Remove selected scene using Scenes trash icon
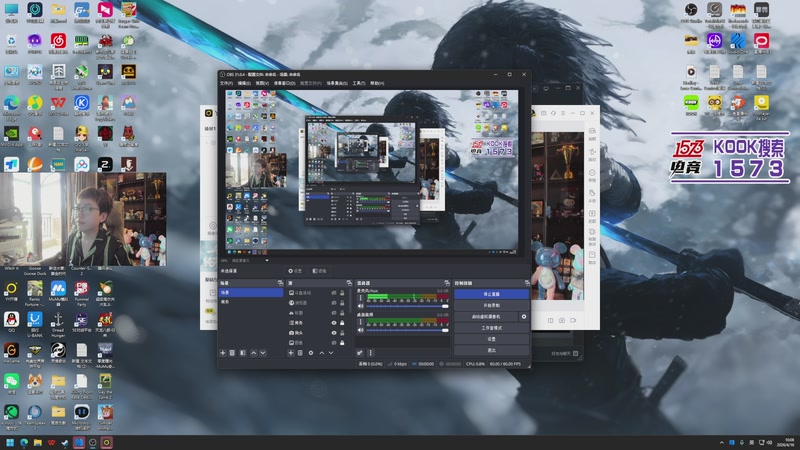Image resolution: width=800 pixels, height=450 pixels. pyautogui.click(x=232, y=353)
